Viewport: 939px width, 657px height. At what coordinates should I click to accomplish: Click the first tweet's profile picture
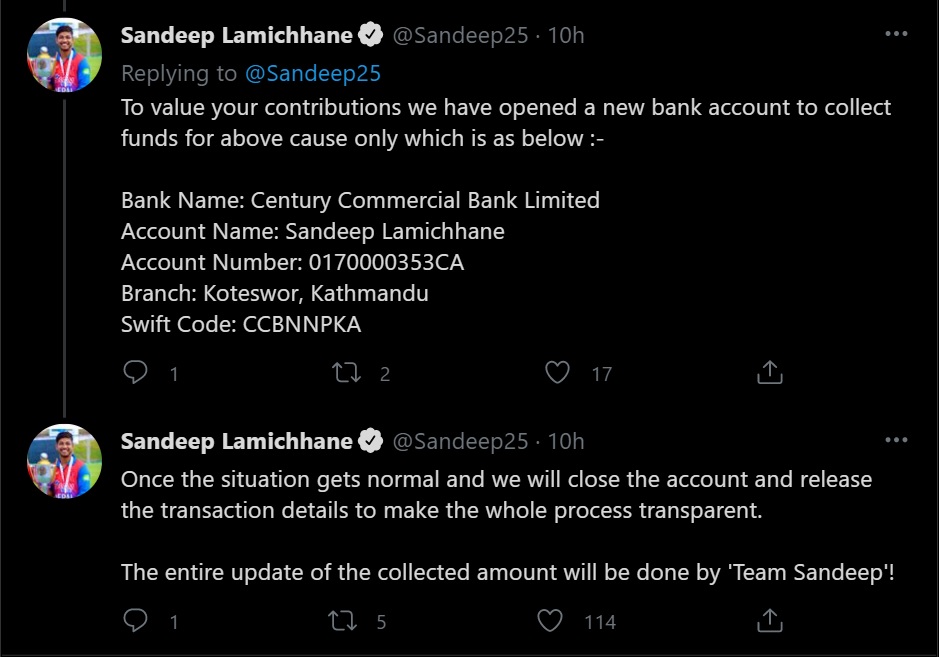click(65, 56)
